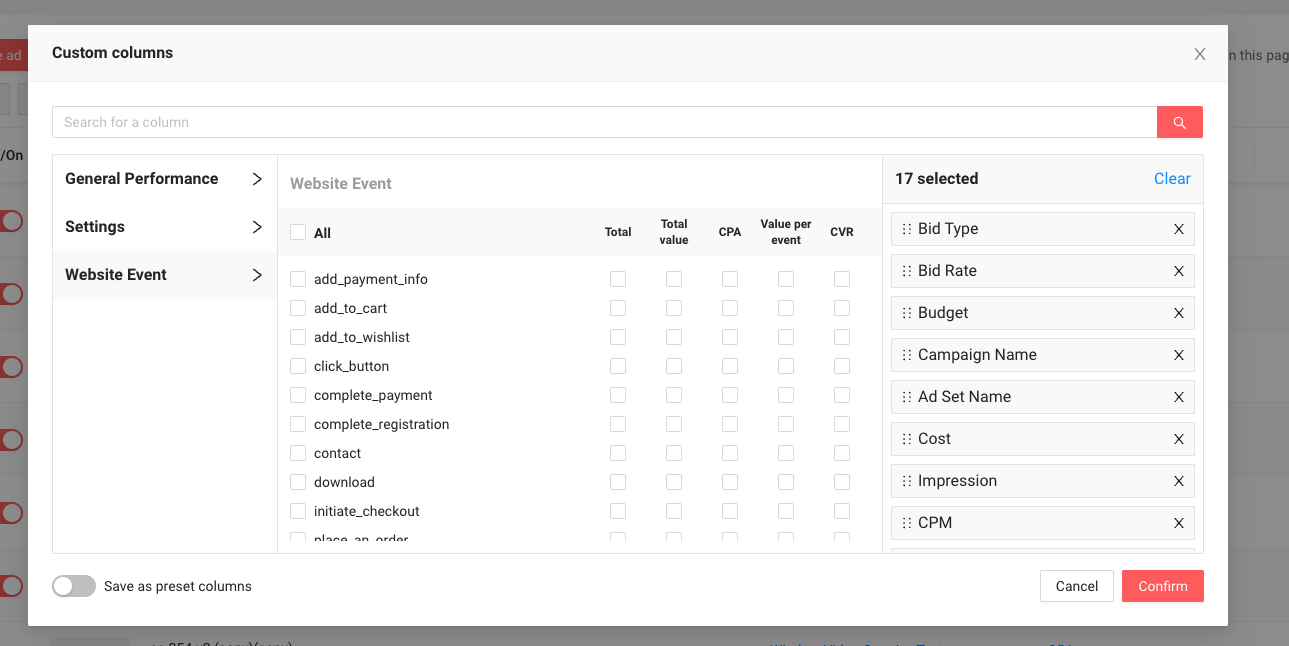
Task: Open the Settings column category
Action: 95,227
